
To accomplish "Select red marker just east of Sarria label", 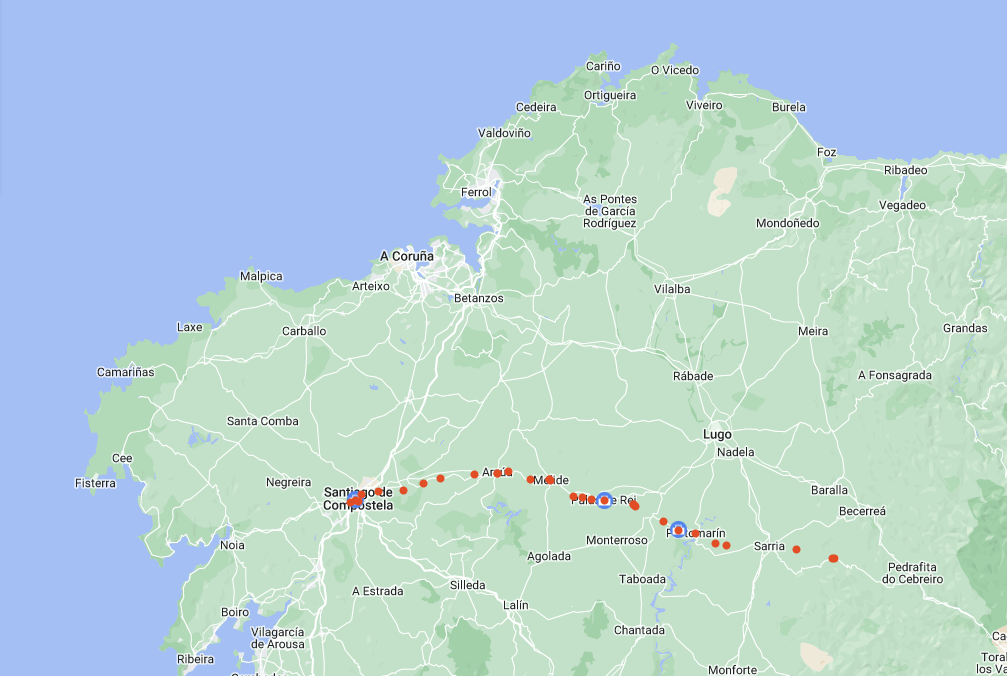I will (x=796, y=550).
